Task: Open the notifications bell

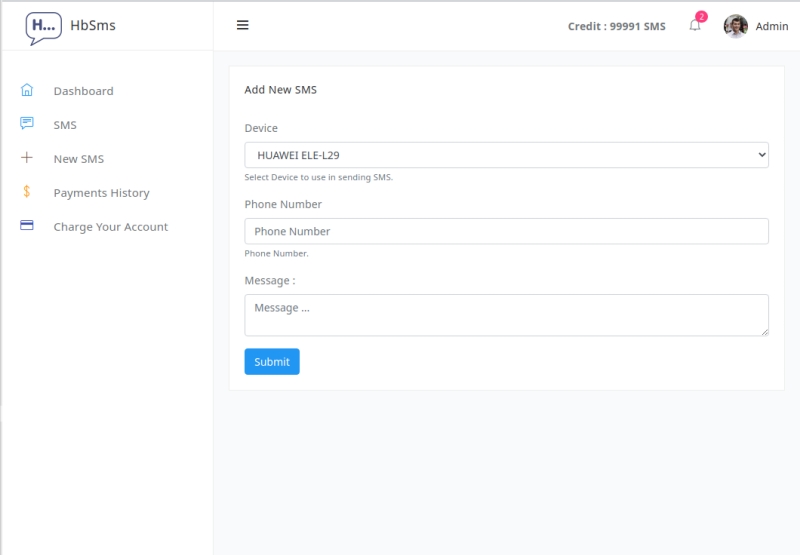Action: (695, 26)
